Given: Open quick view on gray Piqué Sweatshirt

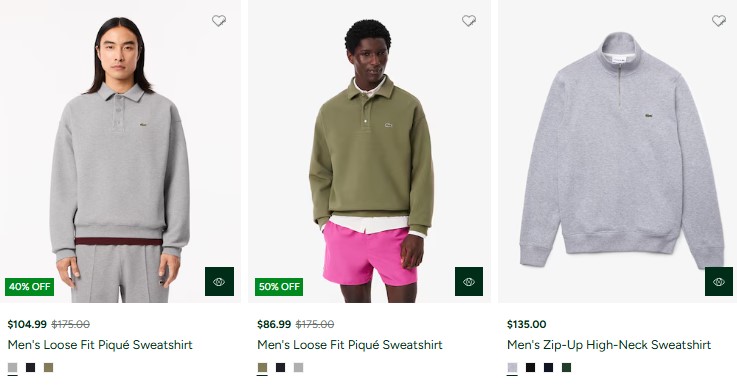Looking at the screenshot, I should point(219,282).
